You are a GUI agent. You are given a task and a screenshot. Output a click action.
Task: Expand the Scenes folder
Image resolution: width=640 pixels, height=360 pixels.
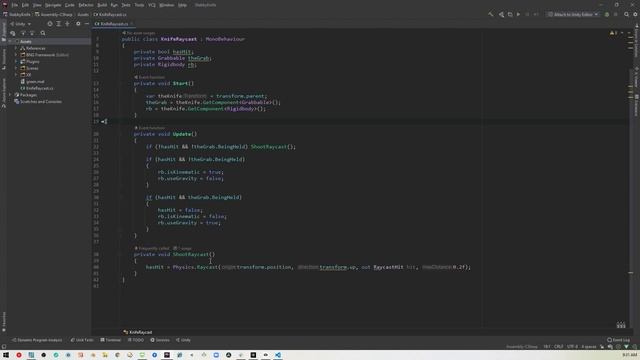point(16,68)
